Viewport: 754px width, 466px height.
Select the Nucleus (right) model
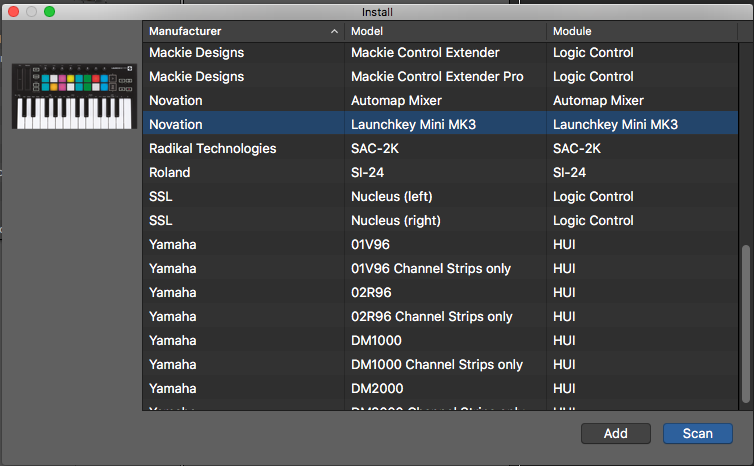(x=396, y=221)
